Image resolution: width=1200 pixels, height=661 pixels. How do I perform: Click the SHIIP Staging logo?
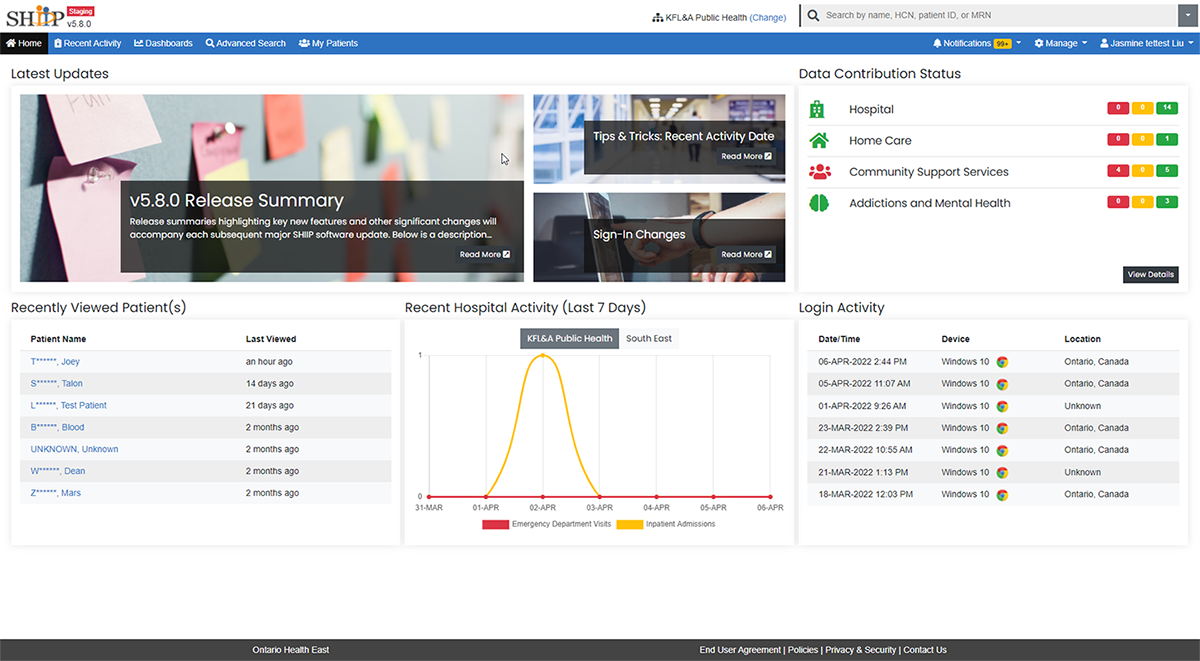(51, 17)
